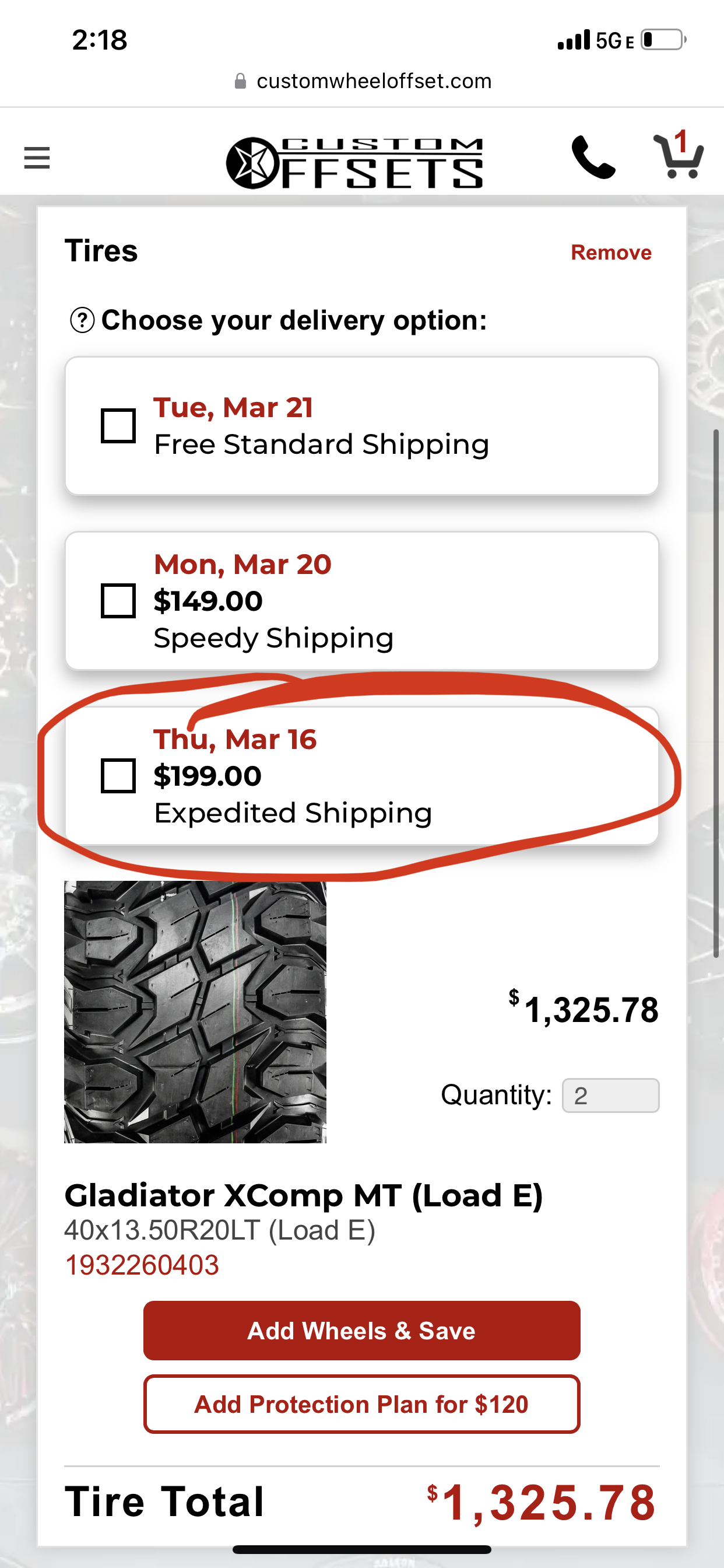
Task: View the Gladiator XComp tire tread photo
Action: (196, 1014)
